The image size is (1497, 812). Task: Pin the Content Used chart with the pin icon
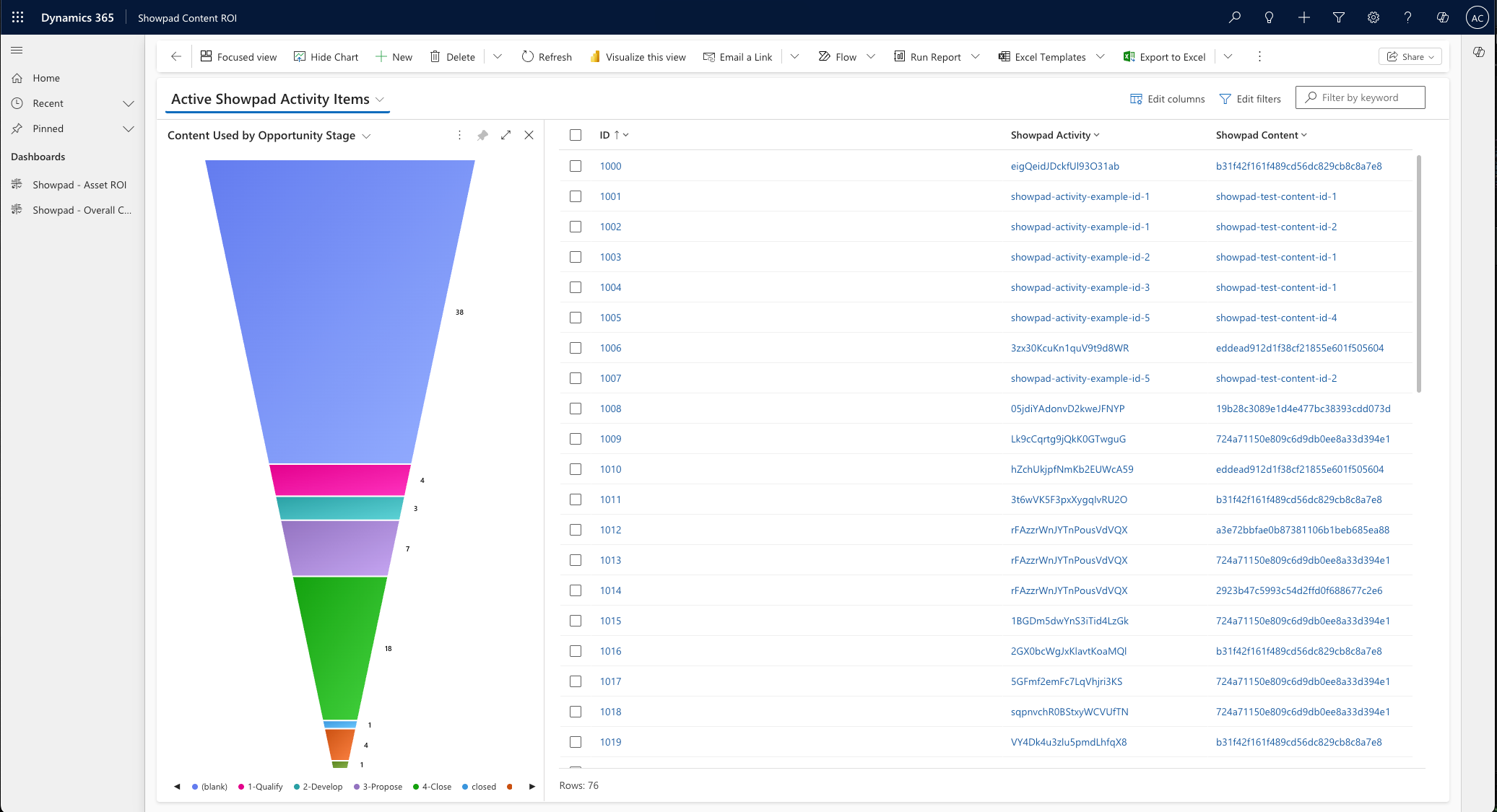coord(482,135)
